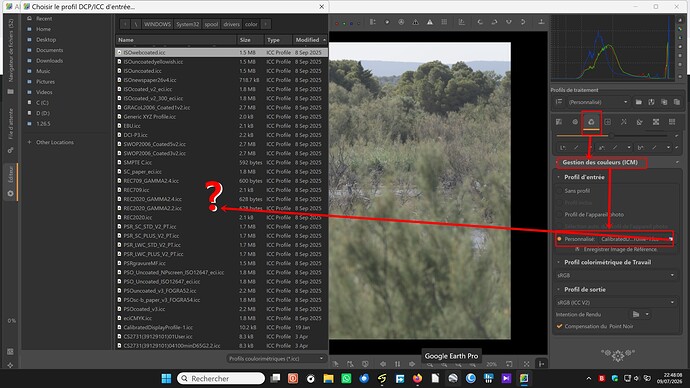The image size is (690, 388).
Task: Sort files by the Name column
Action: pos(176,40)
